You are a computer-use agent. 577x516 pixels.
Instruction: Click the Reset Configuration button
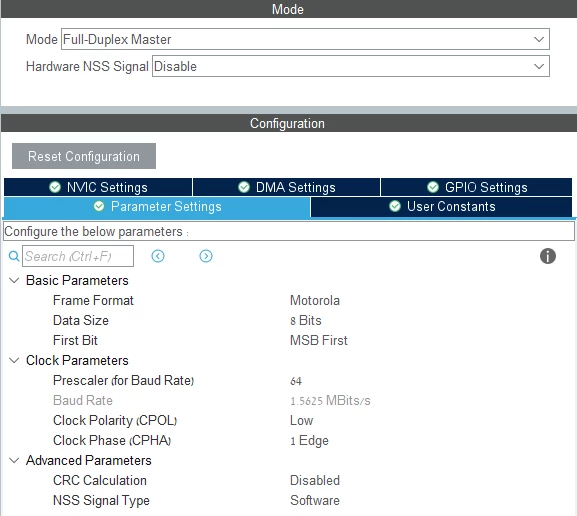point(84,156)
